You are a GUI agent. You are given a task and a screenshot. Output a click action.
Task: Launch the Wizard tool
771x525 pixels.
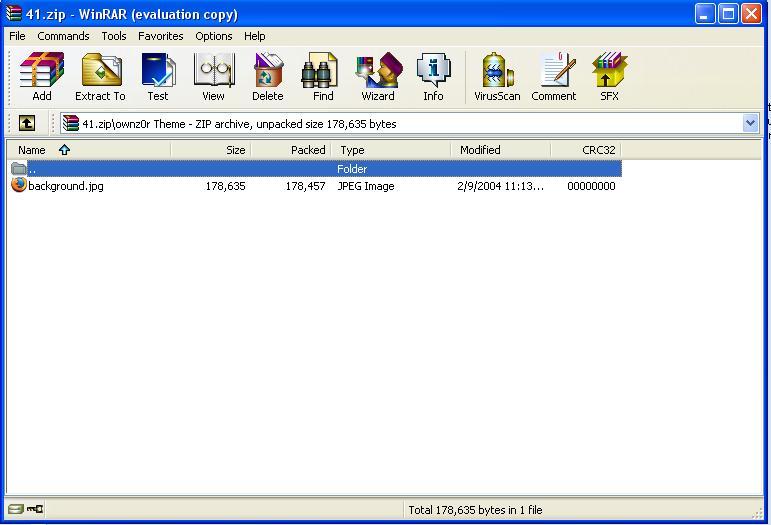[x=378, y=77]
